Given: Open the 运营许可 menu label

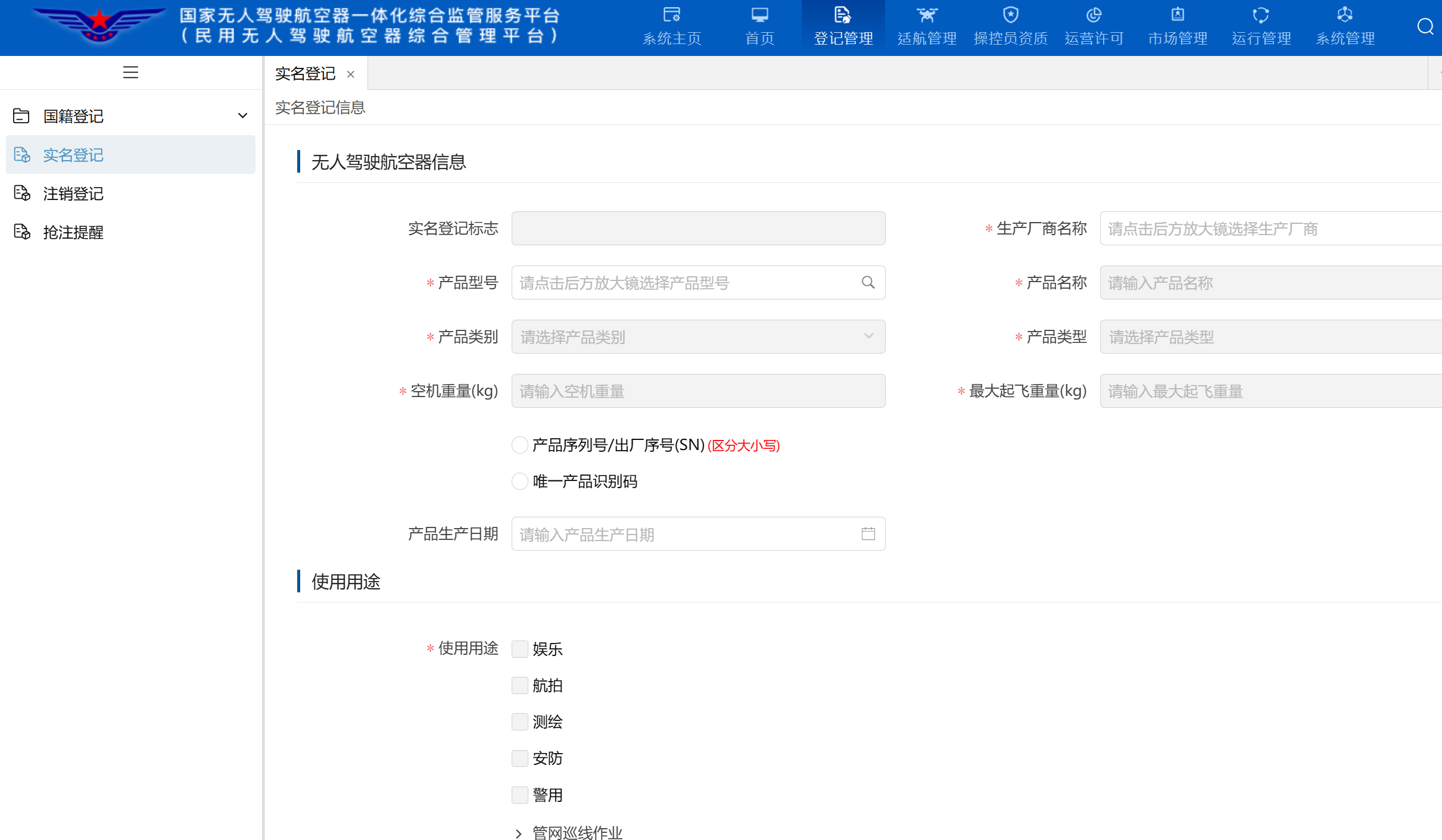Looking at the screenshot, I should pos(1094,38).
